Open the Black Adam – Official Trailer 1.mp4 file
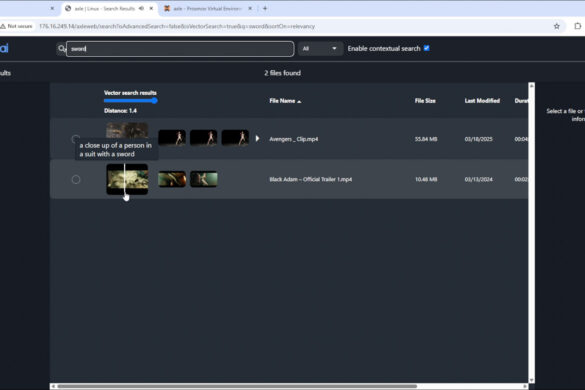 (x=310, y=180)
